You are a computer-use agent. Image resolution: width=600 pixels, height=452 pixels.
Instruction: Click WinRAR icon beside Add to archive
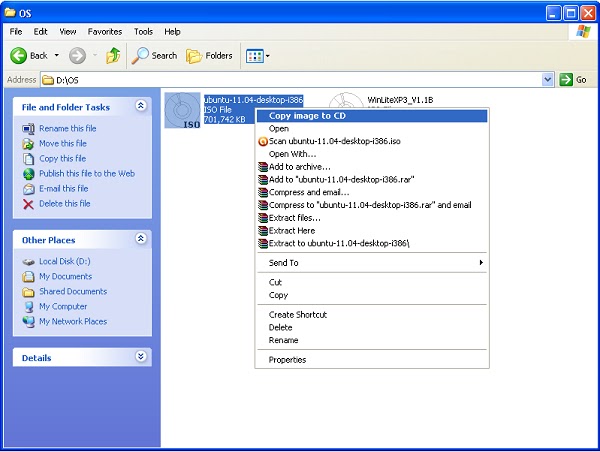(x=263, y=167)
